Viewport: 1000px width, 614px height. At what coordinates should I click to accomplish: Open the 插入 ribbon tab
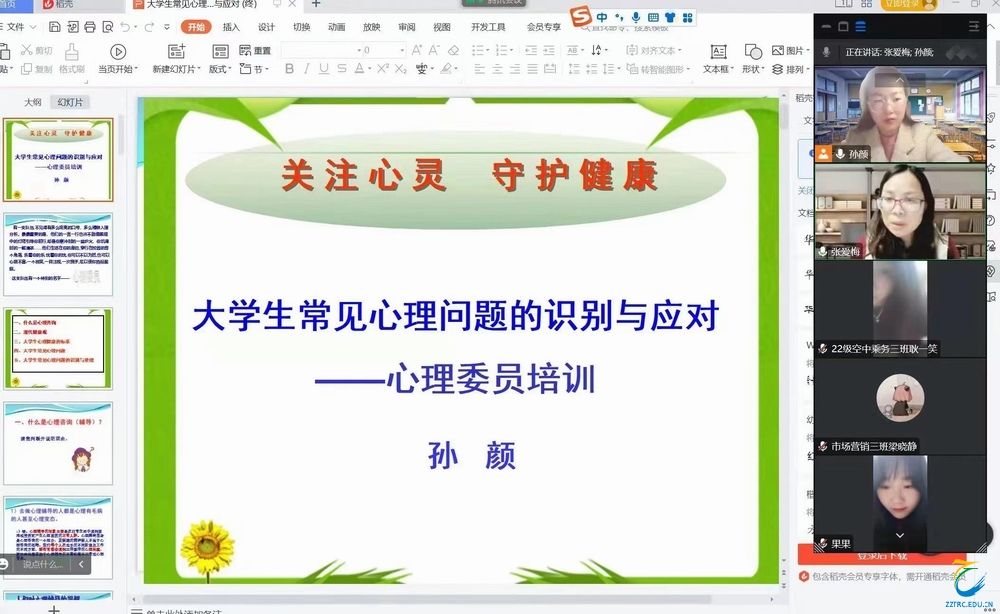point(231,28)
